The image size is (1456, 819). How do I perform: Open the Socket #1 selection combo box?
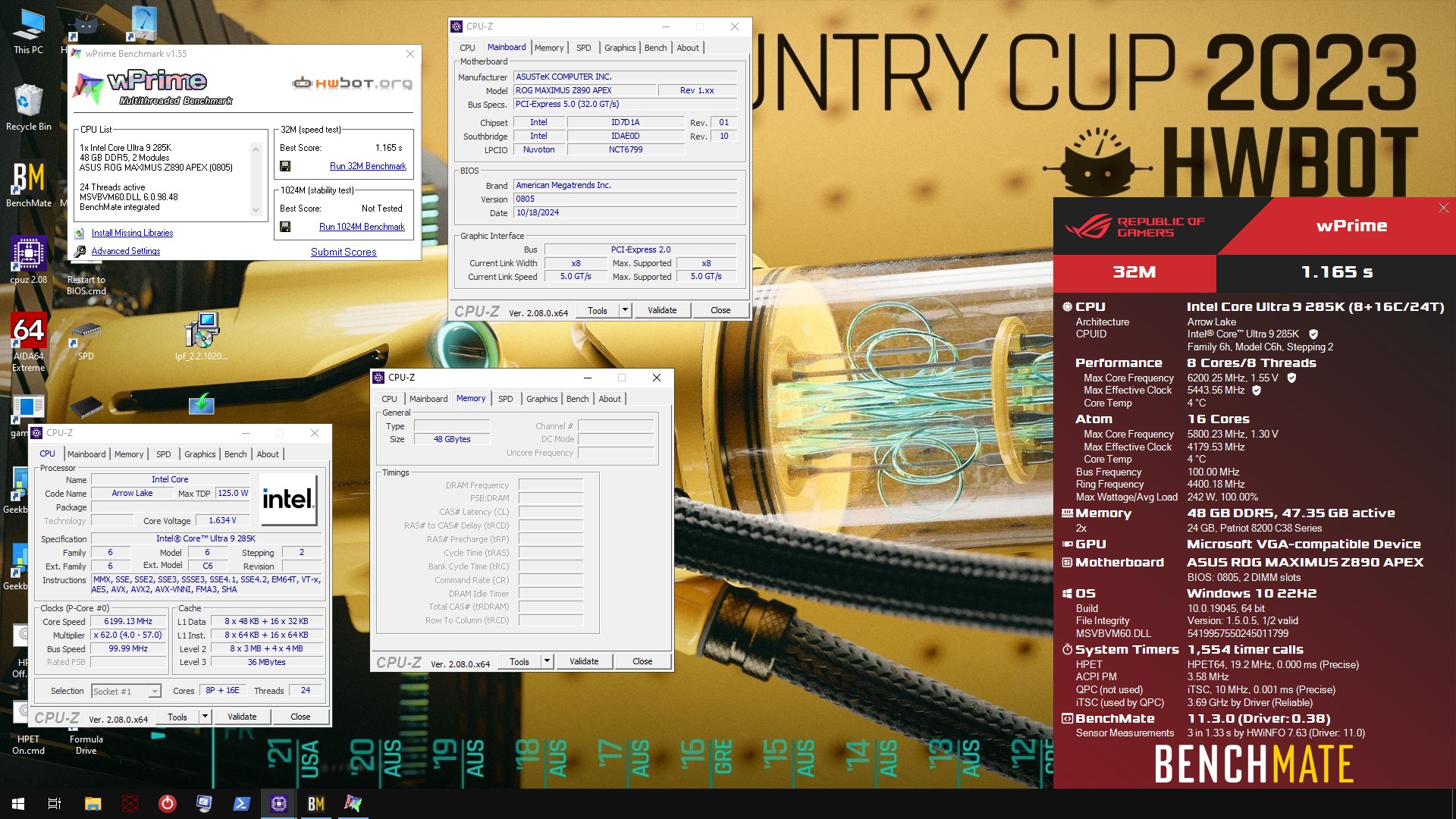126,692
